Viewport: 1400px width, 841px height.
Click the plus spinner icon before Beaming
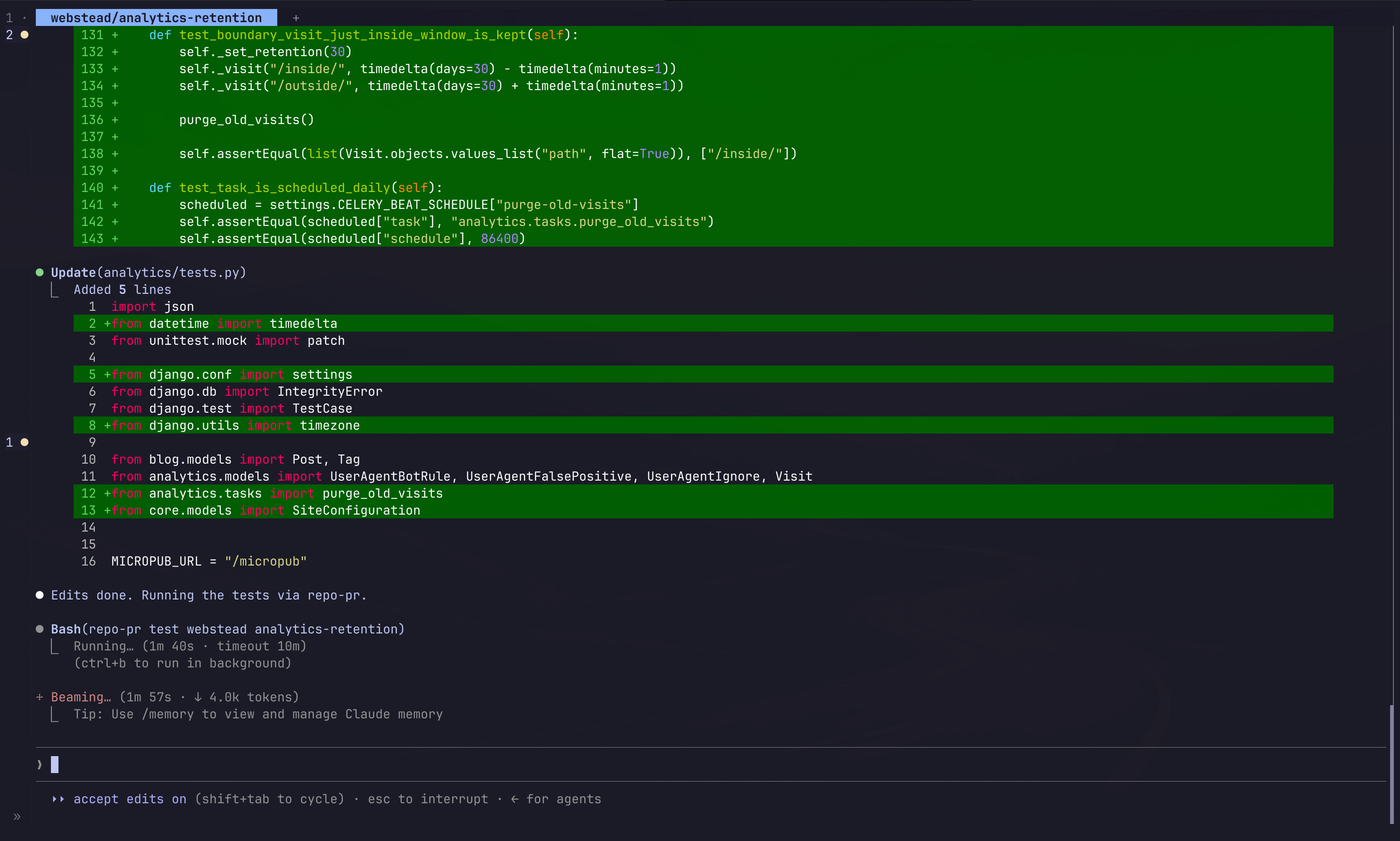pos(40,697)
